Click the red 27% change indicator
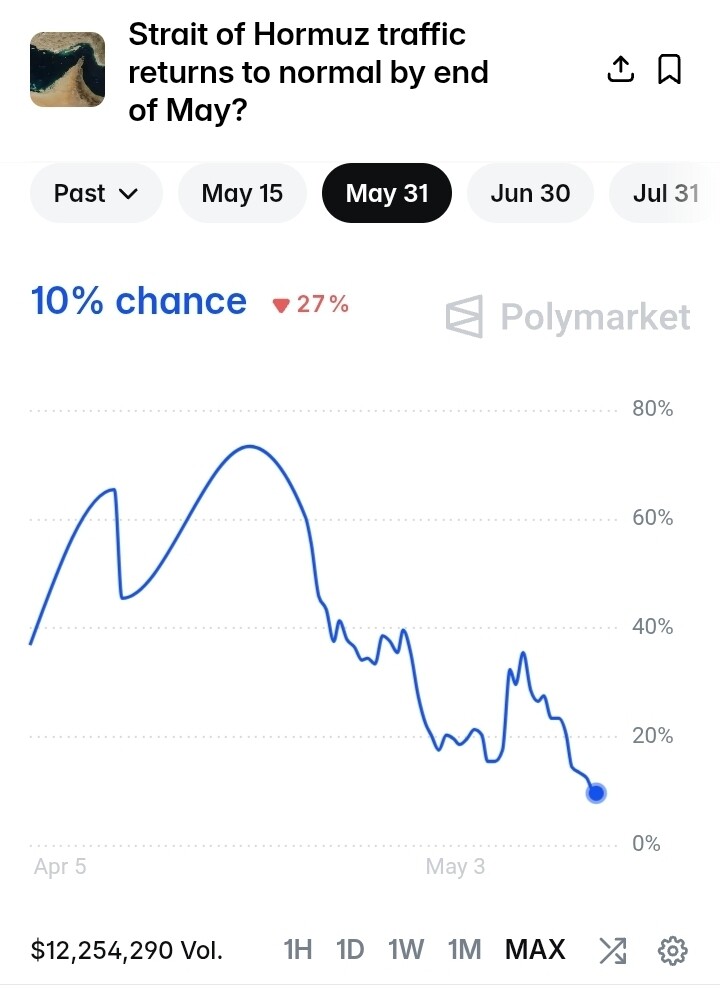 tap(310, 304)
